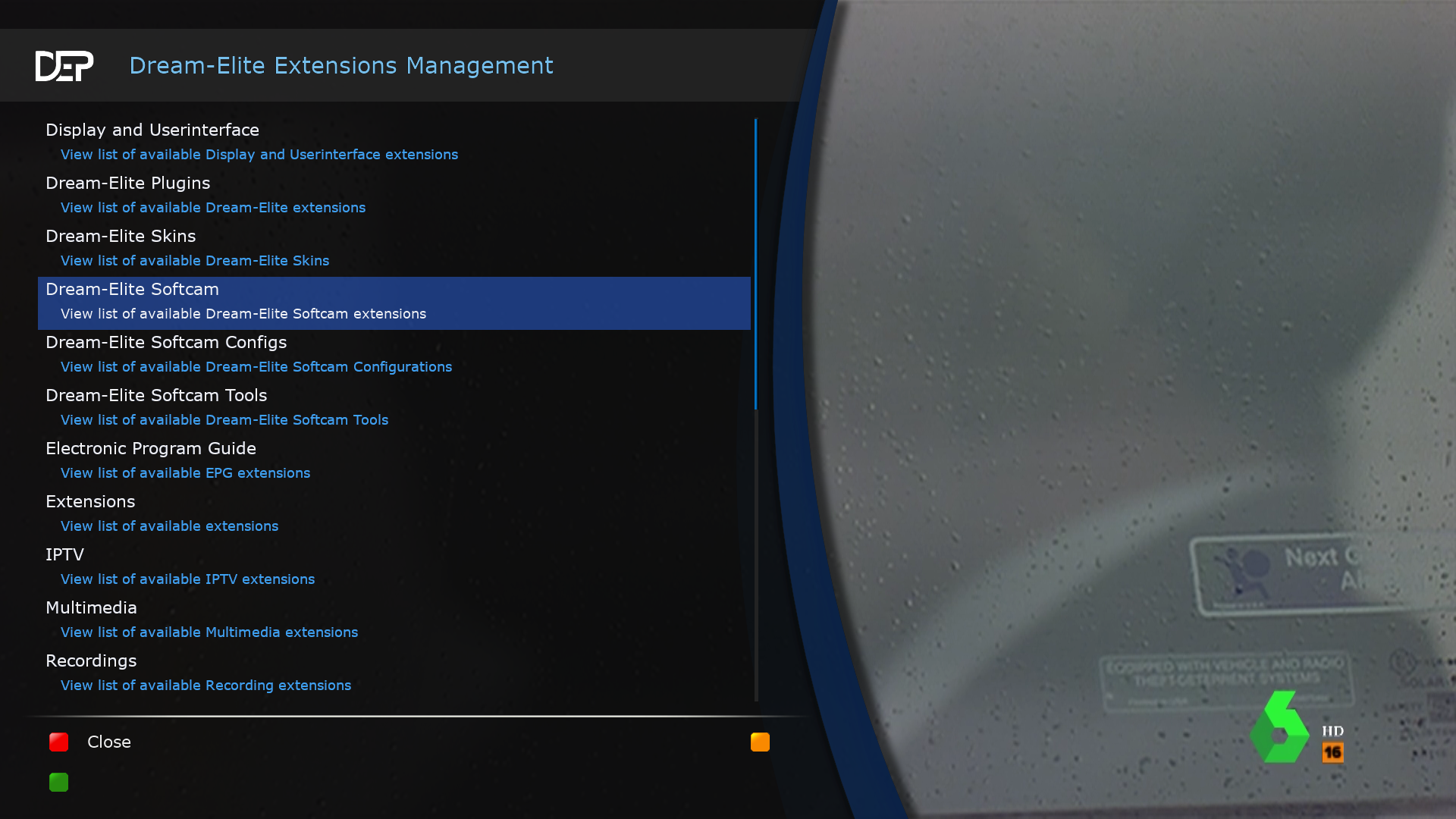The height and width of the screenshot is (819, 1456).
Task: Select the Multimedia category
Action: (91, 607)
